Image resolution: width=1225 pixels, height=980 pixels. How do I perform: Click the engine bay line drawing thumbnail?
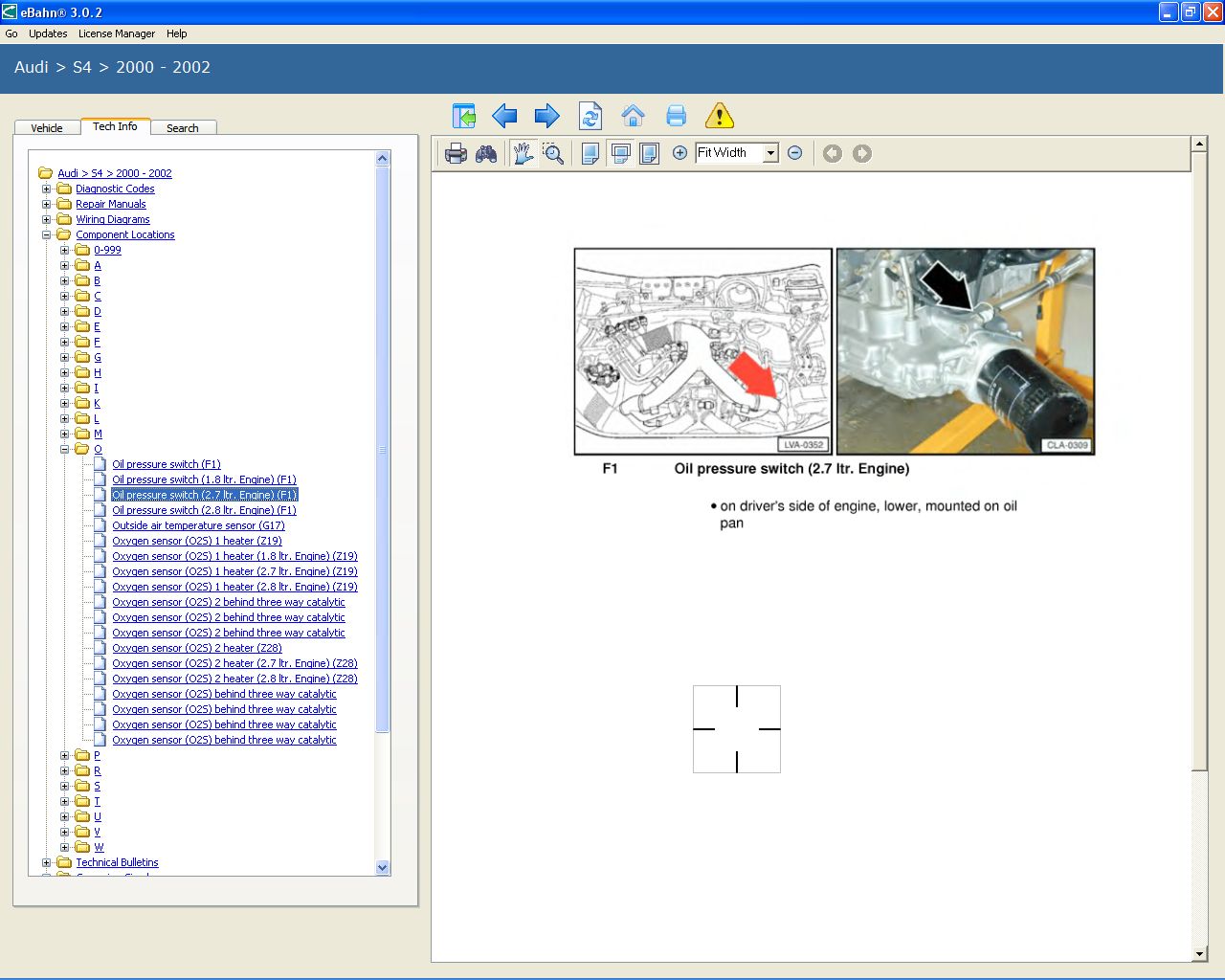click(703, 351)
